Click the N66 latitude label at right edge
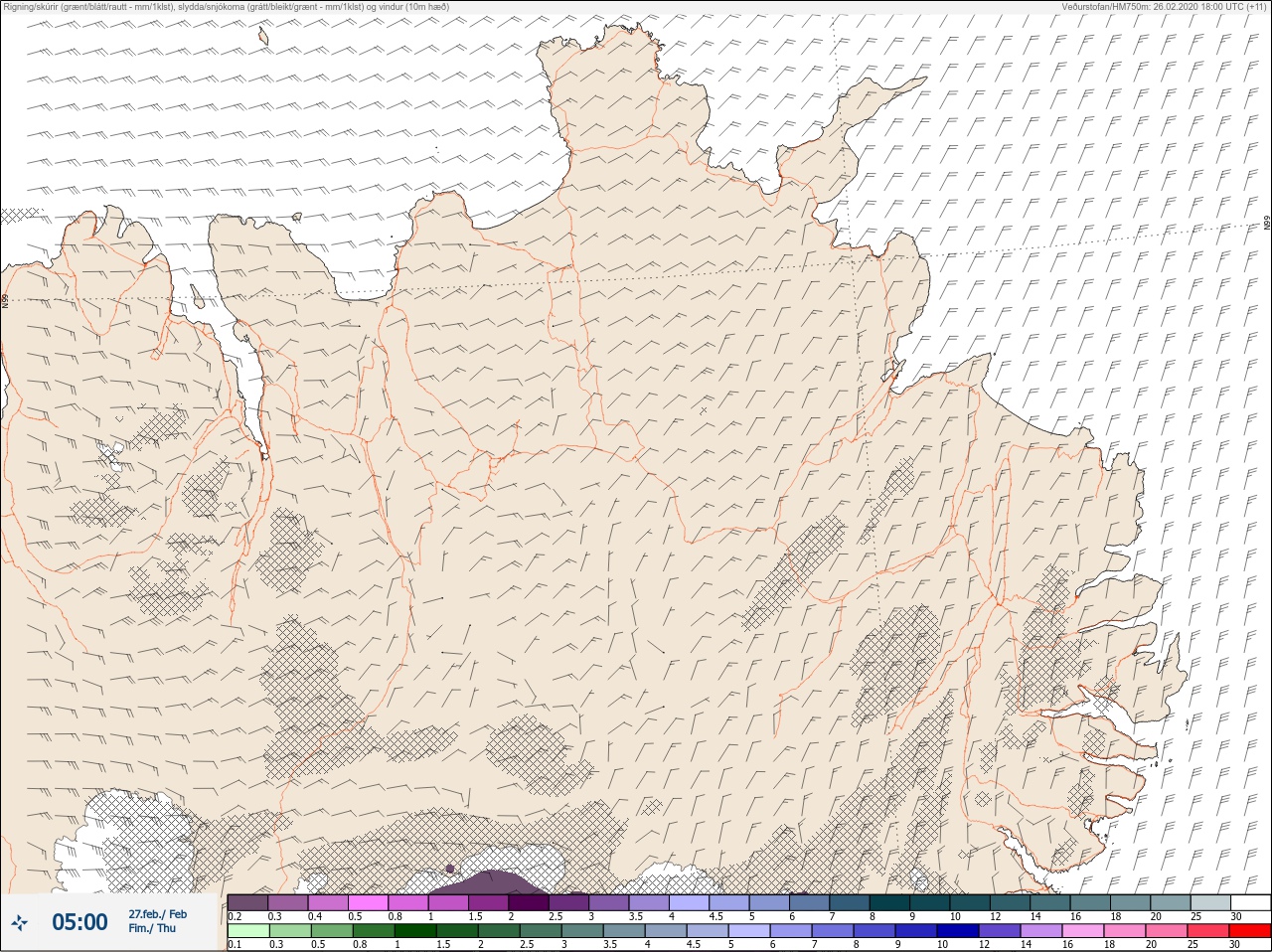Viewport: 1272px width, 952px height. click(1267, 224)
